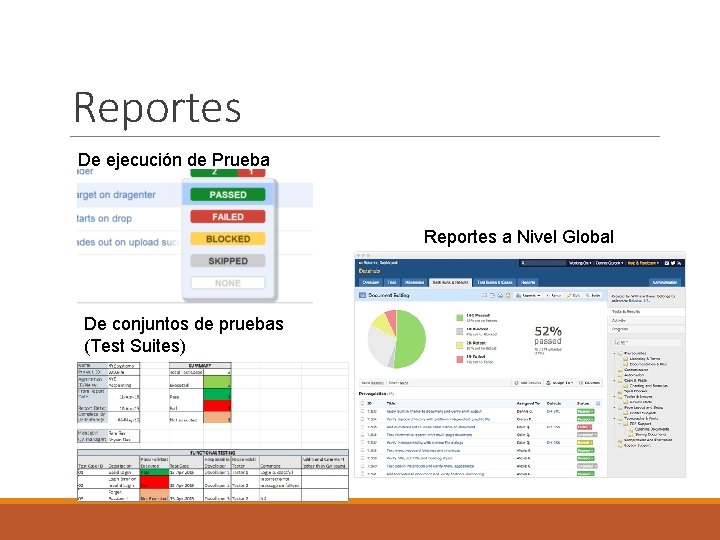Click folder icon beside Licensing & Terms

(626, 359)
